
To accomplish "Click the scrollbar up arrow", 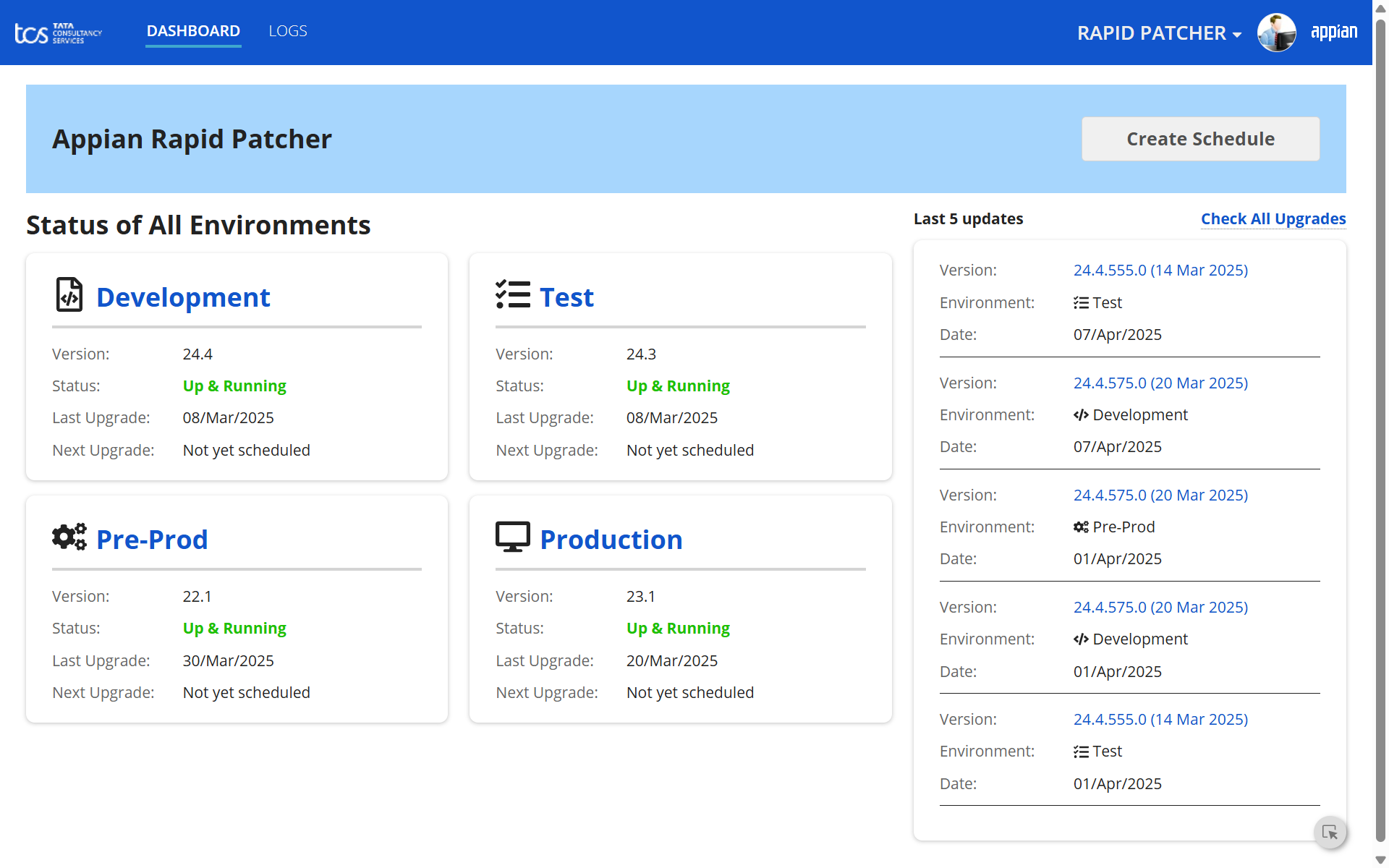I will click(1380, 9).
